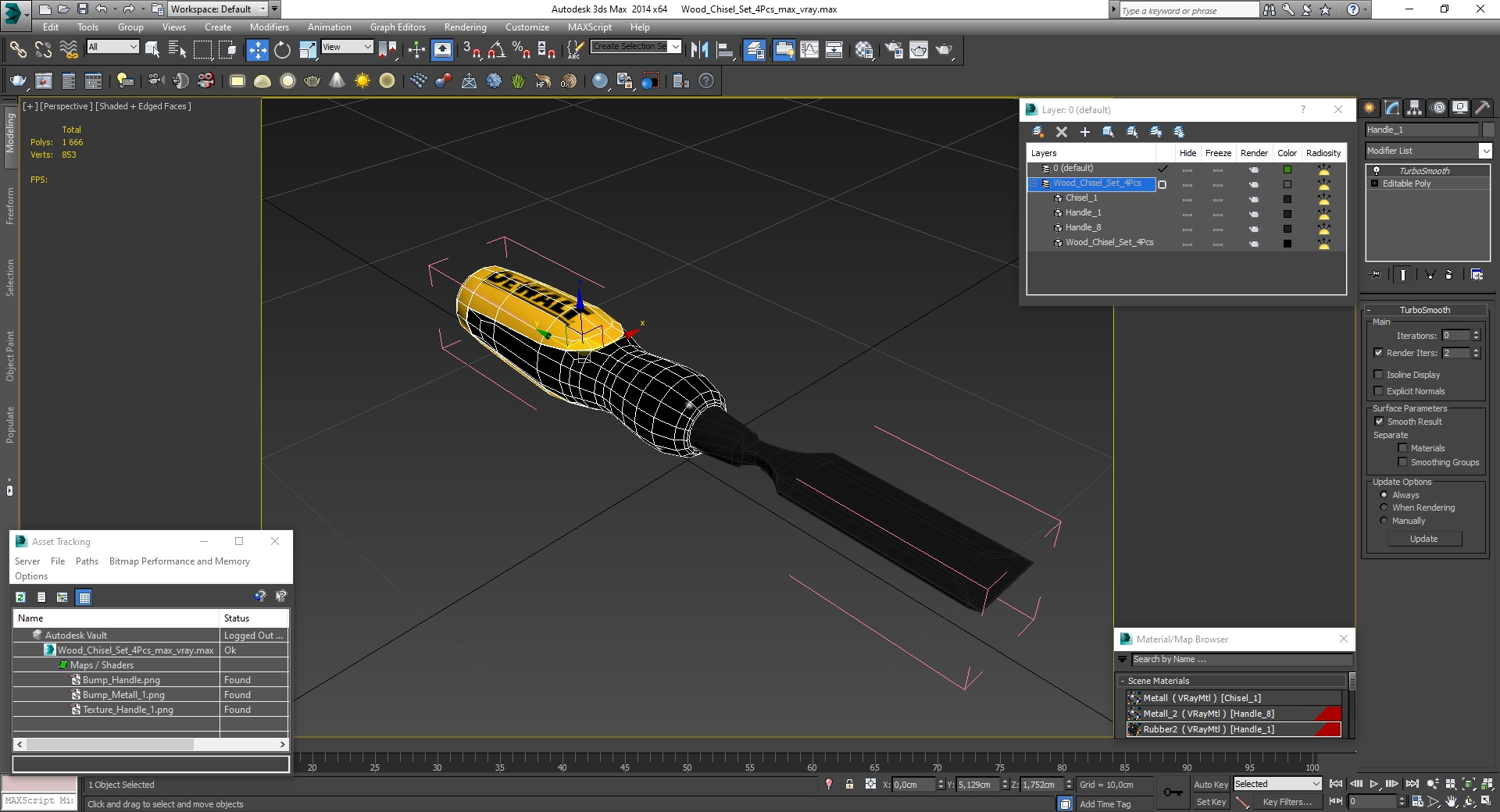1500x812 pixels.
Task: Select Table View icon in Asset Tracking
Action: [x=84, y=597]
